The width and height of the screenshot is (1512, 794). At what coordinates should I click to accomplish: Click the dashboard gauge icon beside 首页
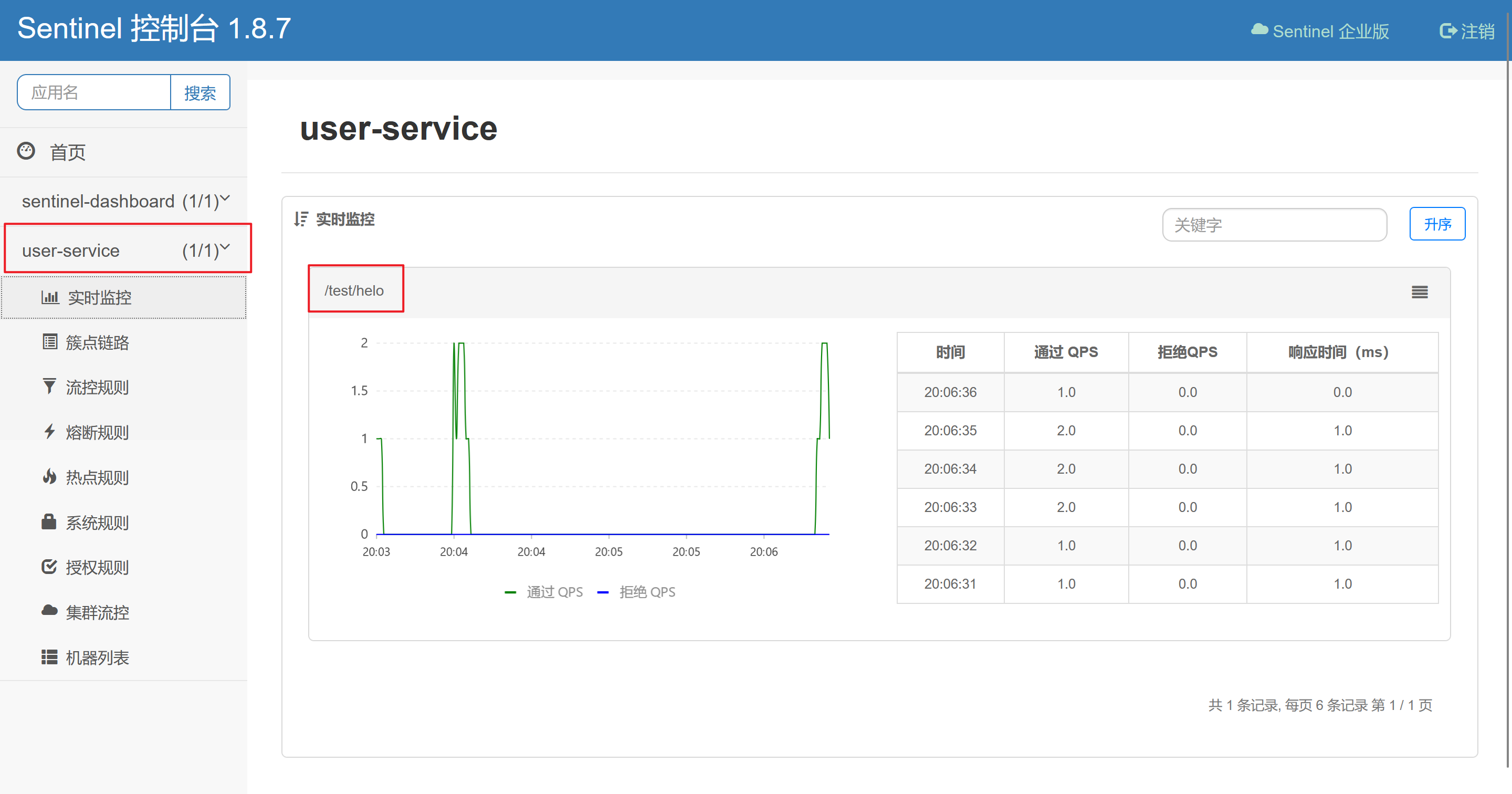coord(26,152)
